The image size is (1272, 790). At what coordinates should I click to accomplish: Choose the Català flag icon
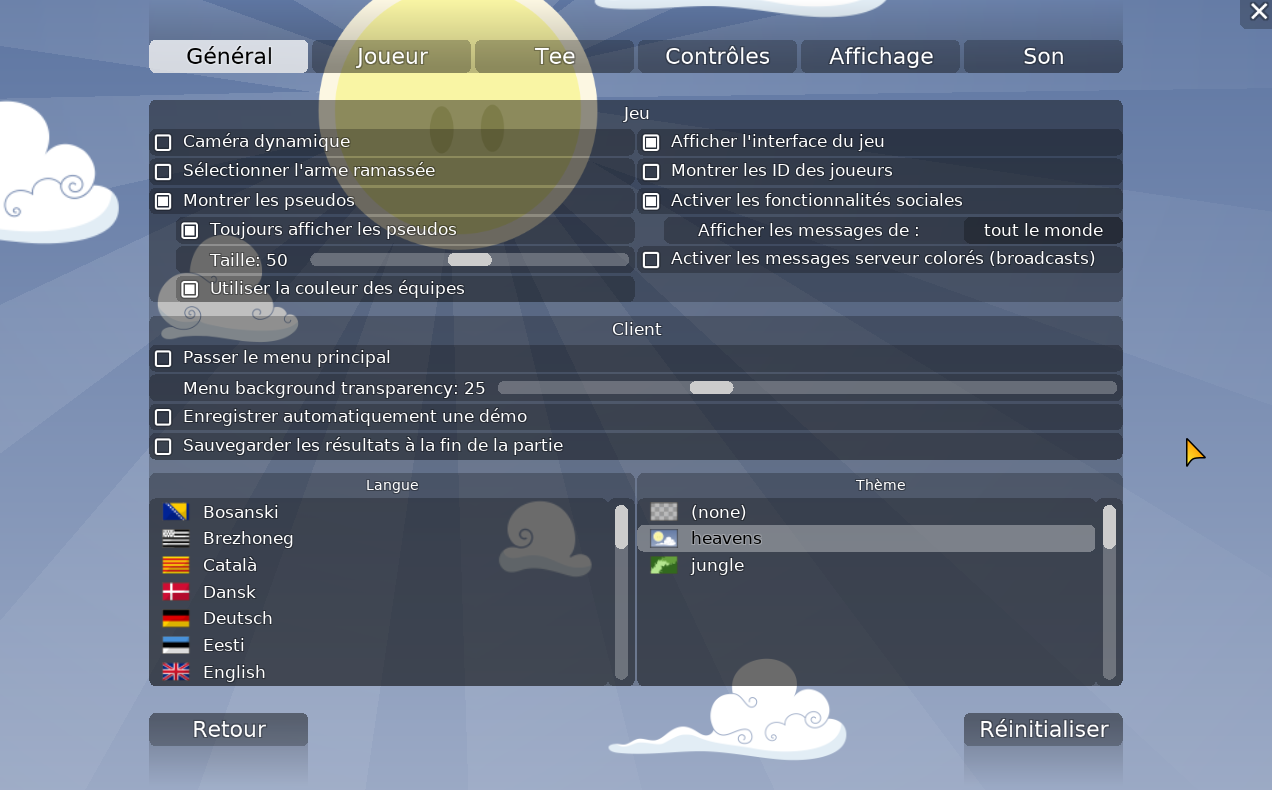click(176, 565)
